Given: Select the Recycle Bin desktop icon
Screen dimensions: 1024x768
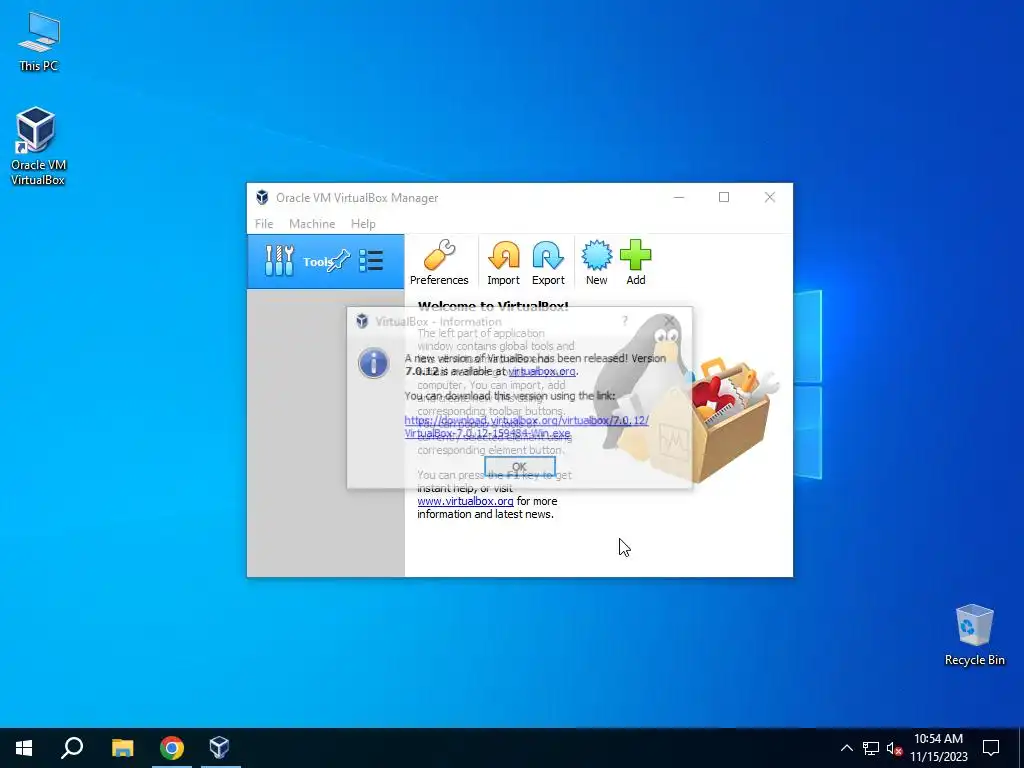Looking at the screenshot, I should (974, 635).
